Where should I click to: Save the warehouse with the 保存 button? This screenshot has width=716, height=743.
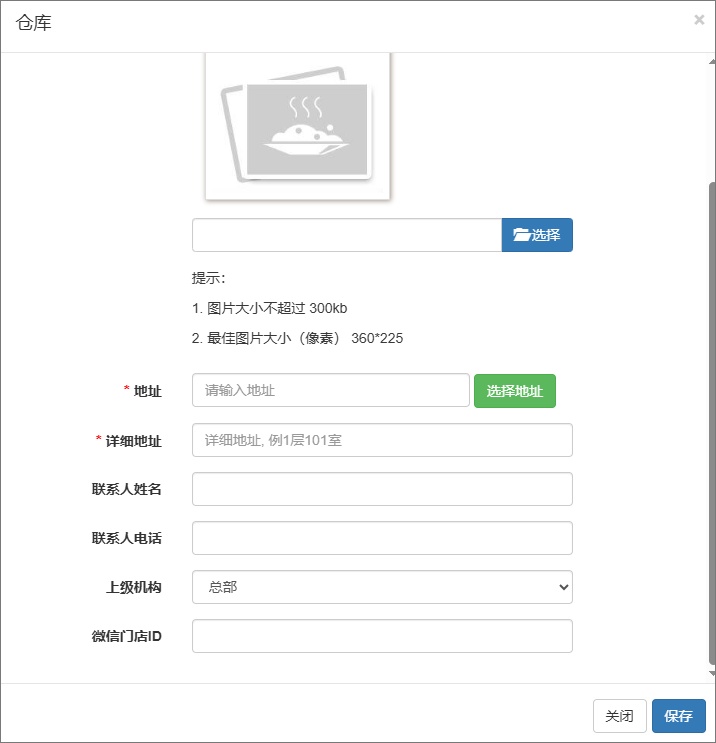(678, 716)
